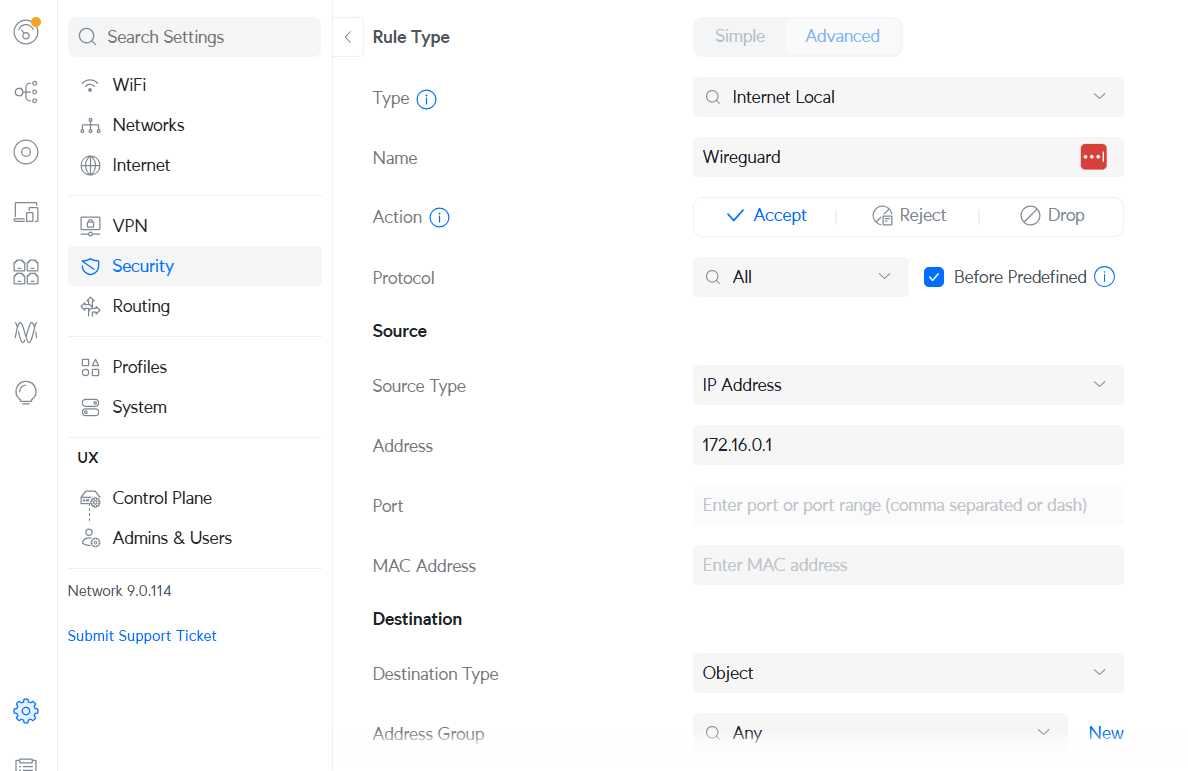The image size is (1188, 771).
Task: Open System settings
Action: coord(195,407)
